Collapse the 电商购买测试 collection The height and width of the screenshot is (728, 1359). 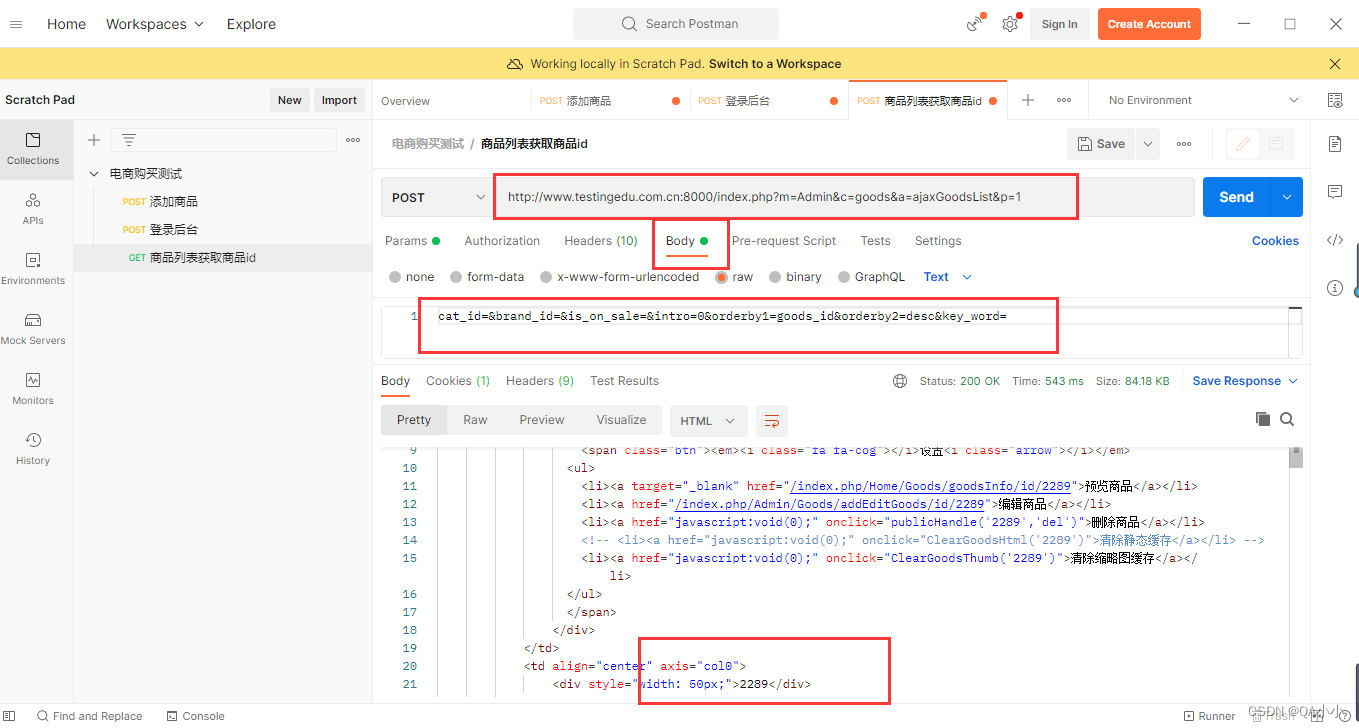coord(93,172)
